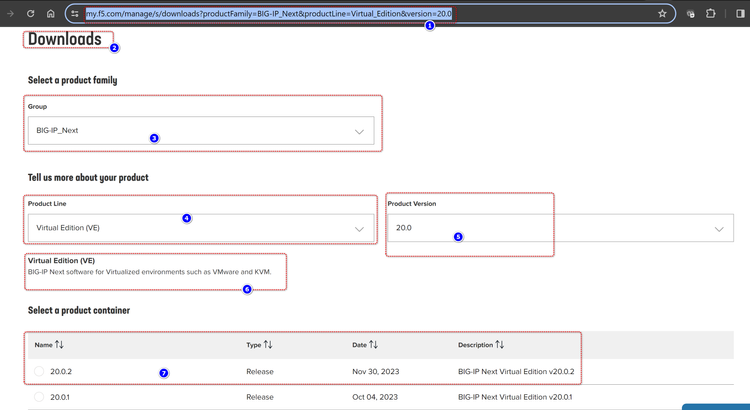Open the Product Version 20.0 dropdown
Screen dimensions: 750x410
point(560,228)
